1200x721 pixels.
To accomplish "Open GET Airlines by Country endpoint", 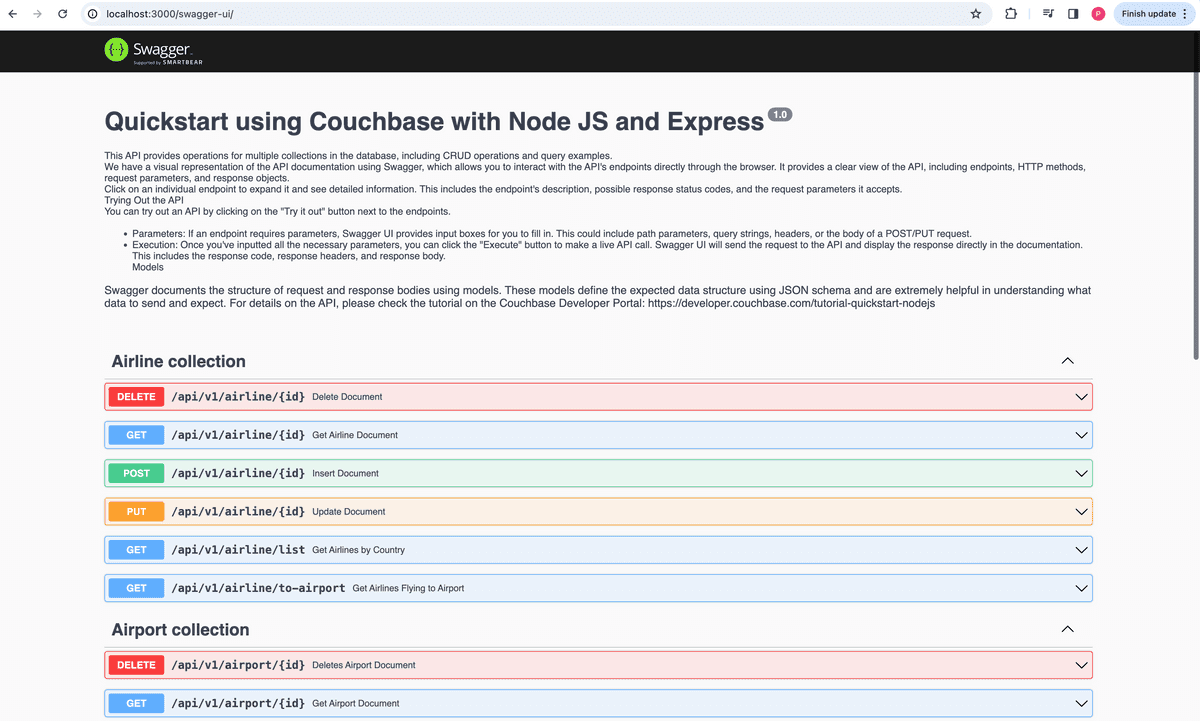I will point(598,550).
